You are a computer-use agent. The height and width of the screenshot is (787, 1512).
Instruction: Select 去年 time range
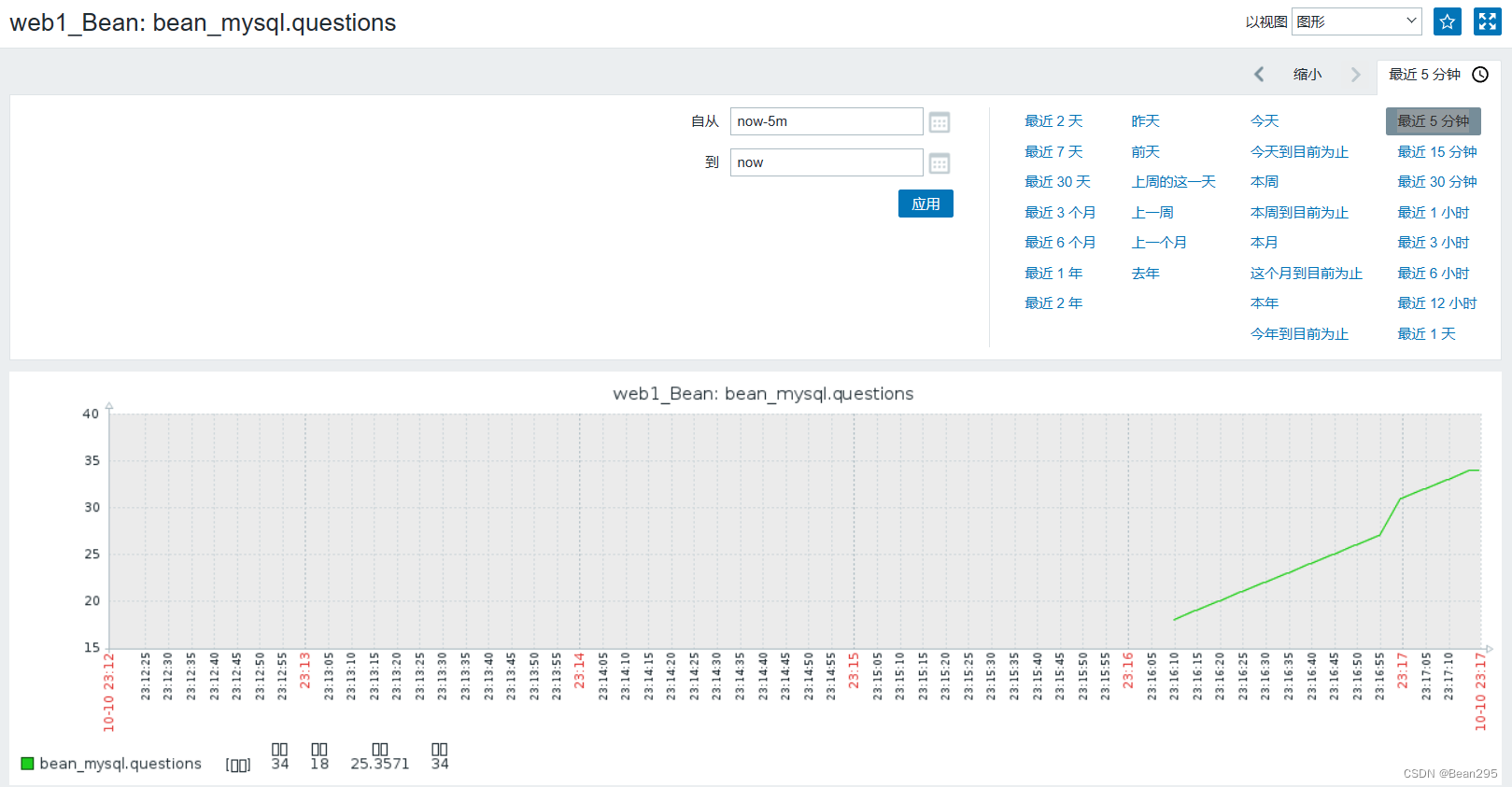(x=1145, y=274)
